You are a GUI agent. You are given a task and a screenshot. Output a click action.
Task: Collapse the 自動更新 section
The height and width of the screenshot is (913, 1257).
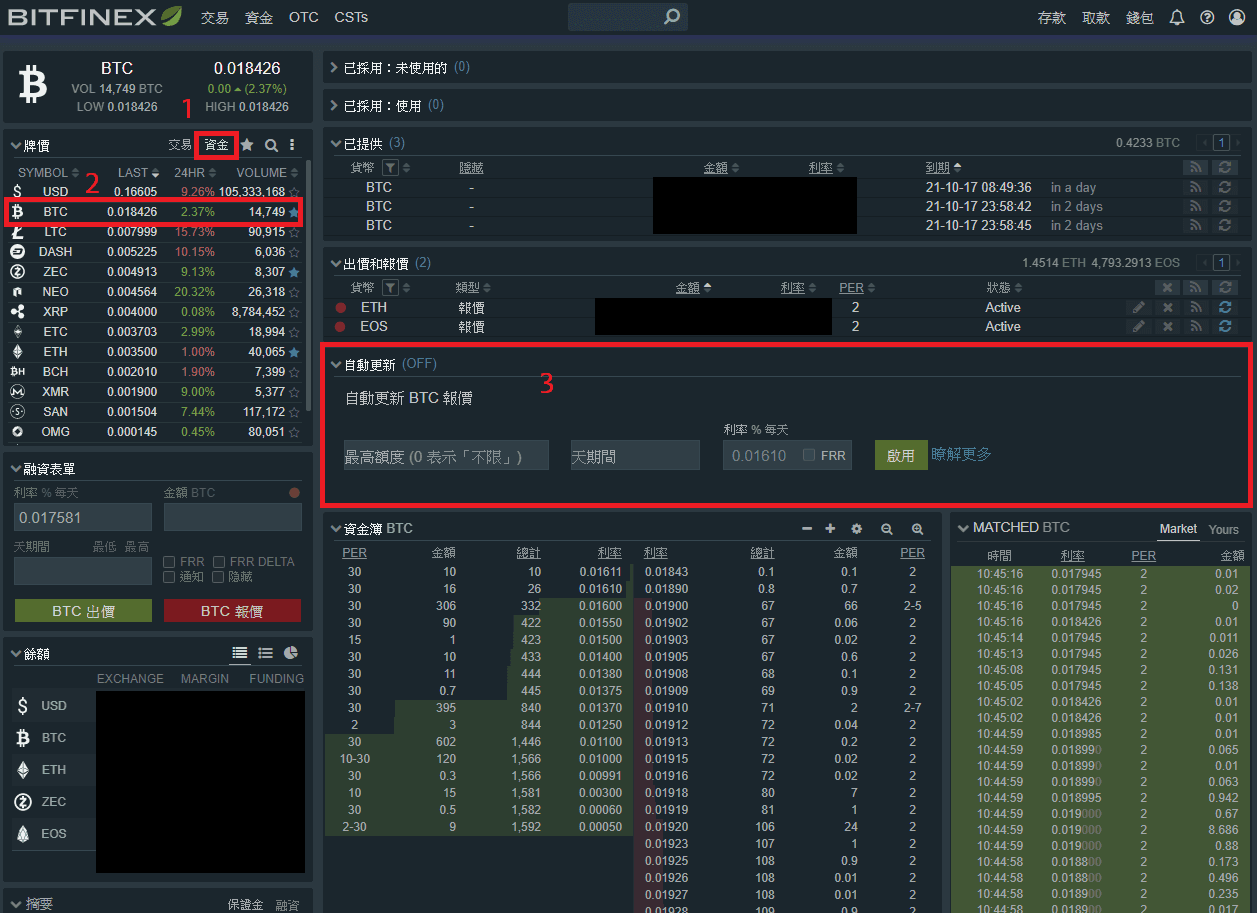click(336, 363)
